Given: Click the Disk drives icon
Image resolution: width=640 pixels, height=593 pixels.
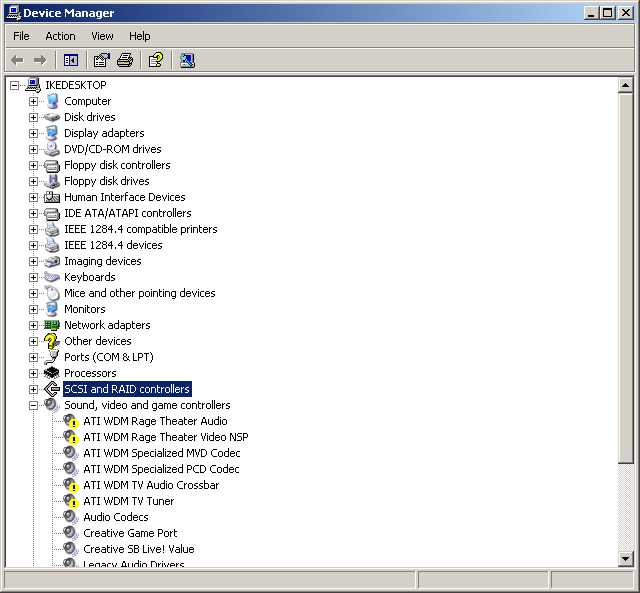Looking at the screenshot, I should click(52, 117).
